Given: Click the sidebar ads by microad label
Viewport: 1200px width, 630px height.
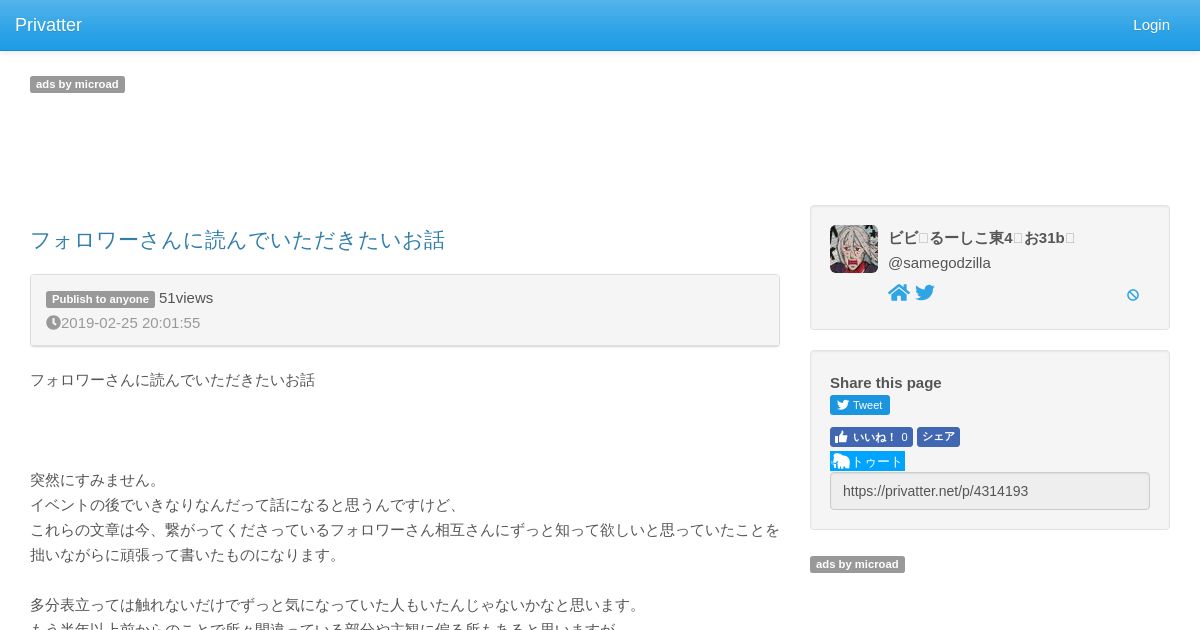Looking at the screenshot, I should pos(857,565).
